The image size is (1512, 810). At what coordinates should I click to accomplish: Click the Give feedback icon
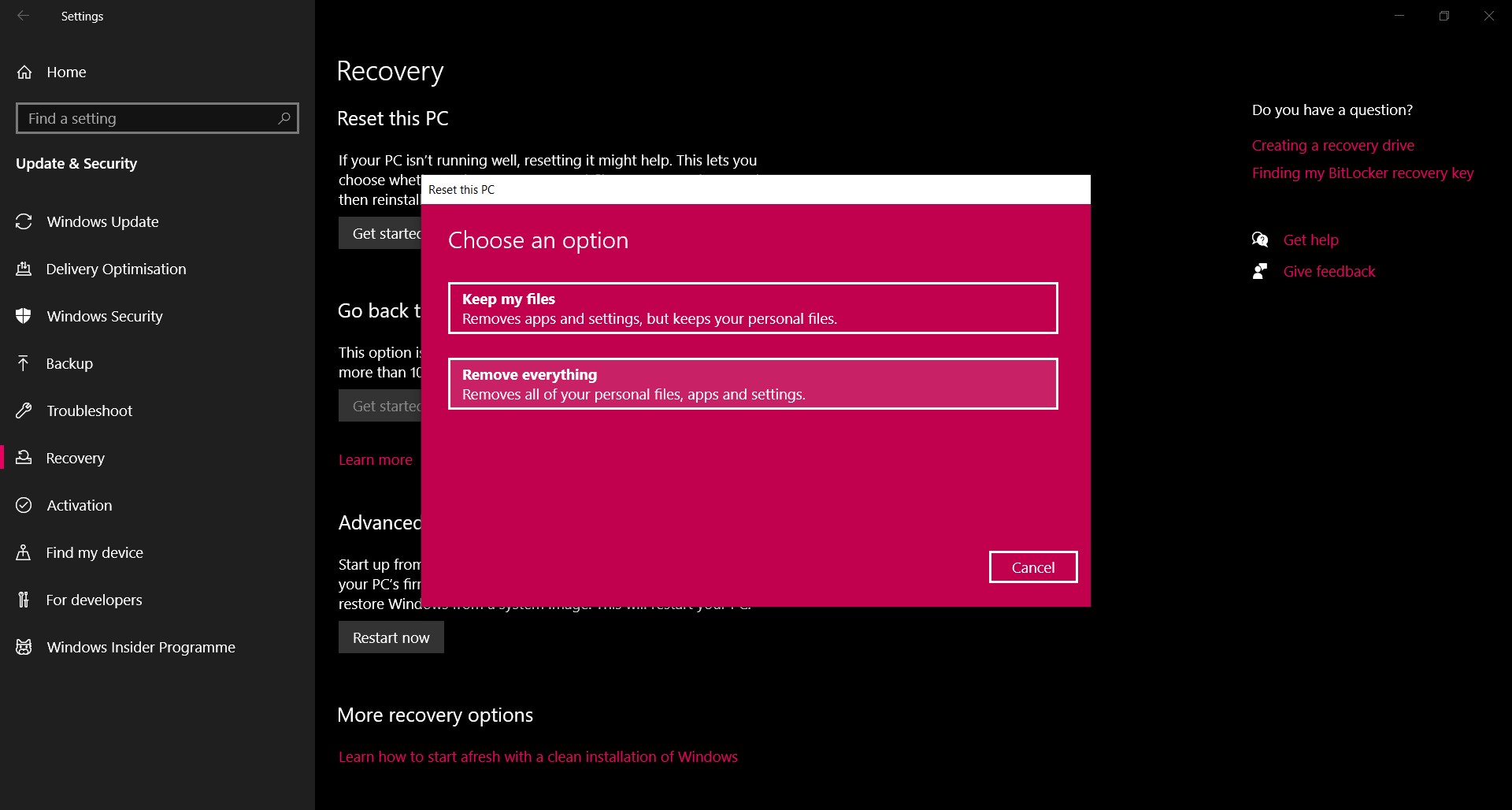(1261, 270)
